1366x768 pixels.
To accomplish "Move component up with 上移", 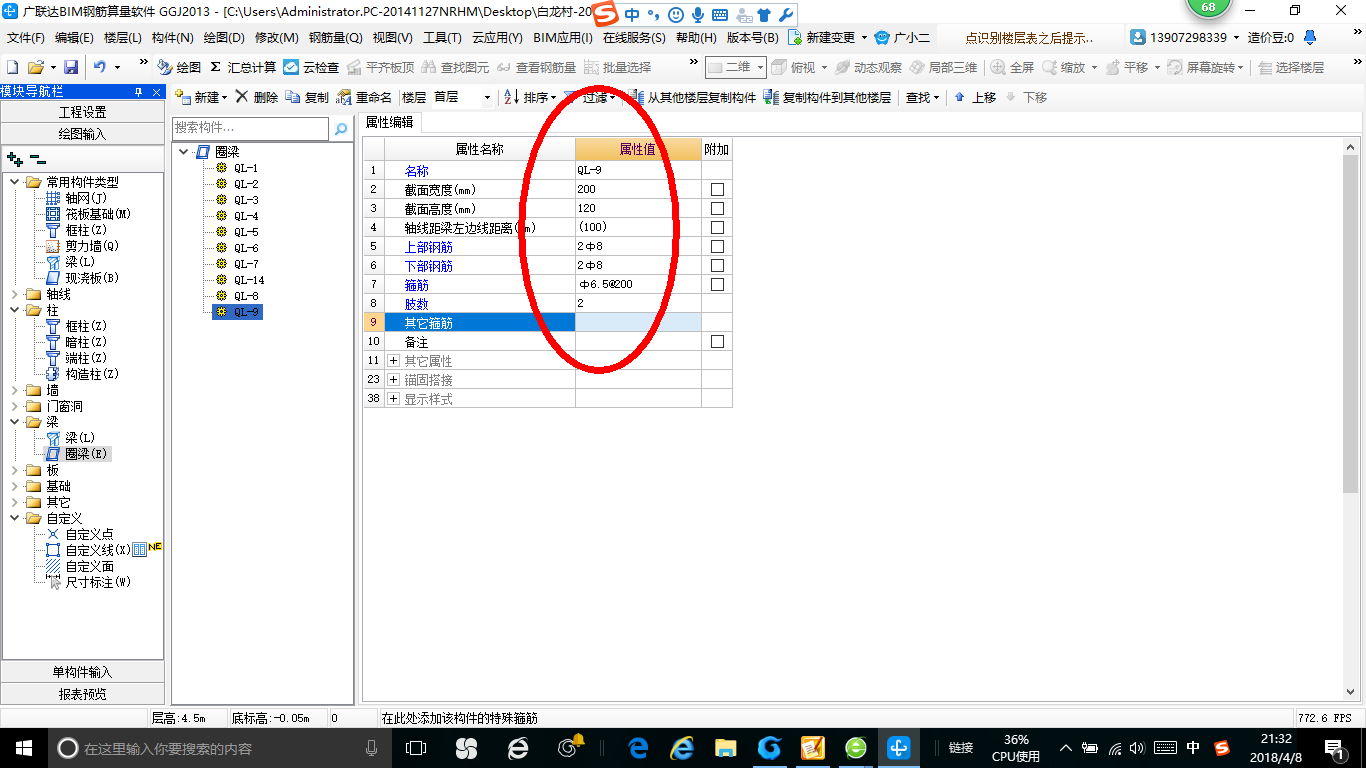I will pyautogui.click(x=975, y=97).
